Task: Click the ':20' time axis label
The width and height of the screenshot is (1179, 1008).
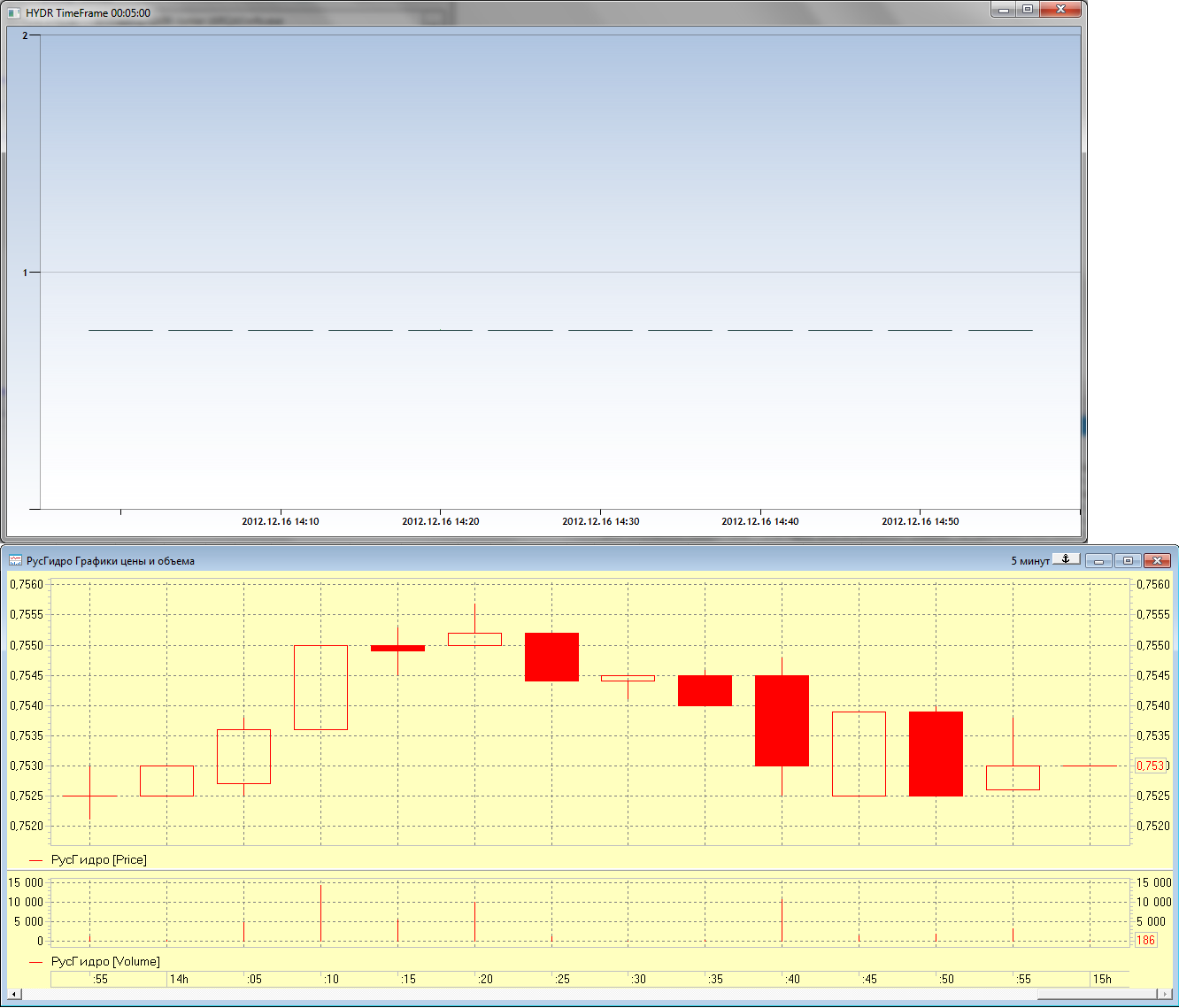Action: coord(485,979)
